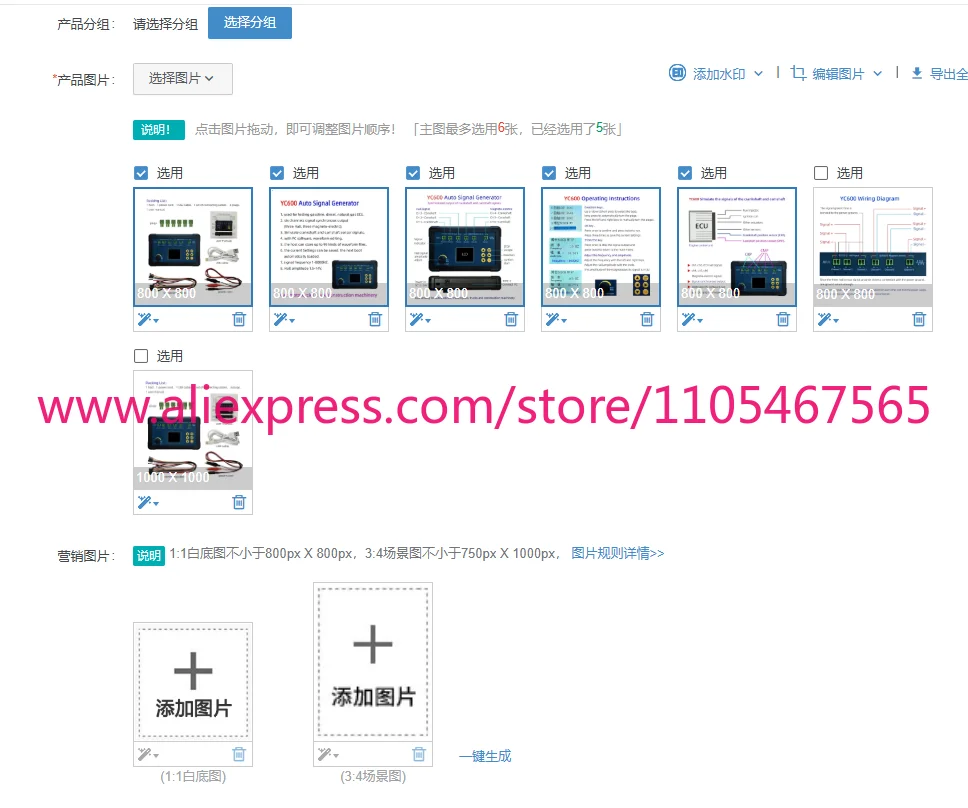Image resolution: width=968 pixels, height=808 pixels.
Task: Open magic wand editor under 1:1白底图 slot
Action: [x=148, y=754]
